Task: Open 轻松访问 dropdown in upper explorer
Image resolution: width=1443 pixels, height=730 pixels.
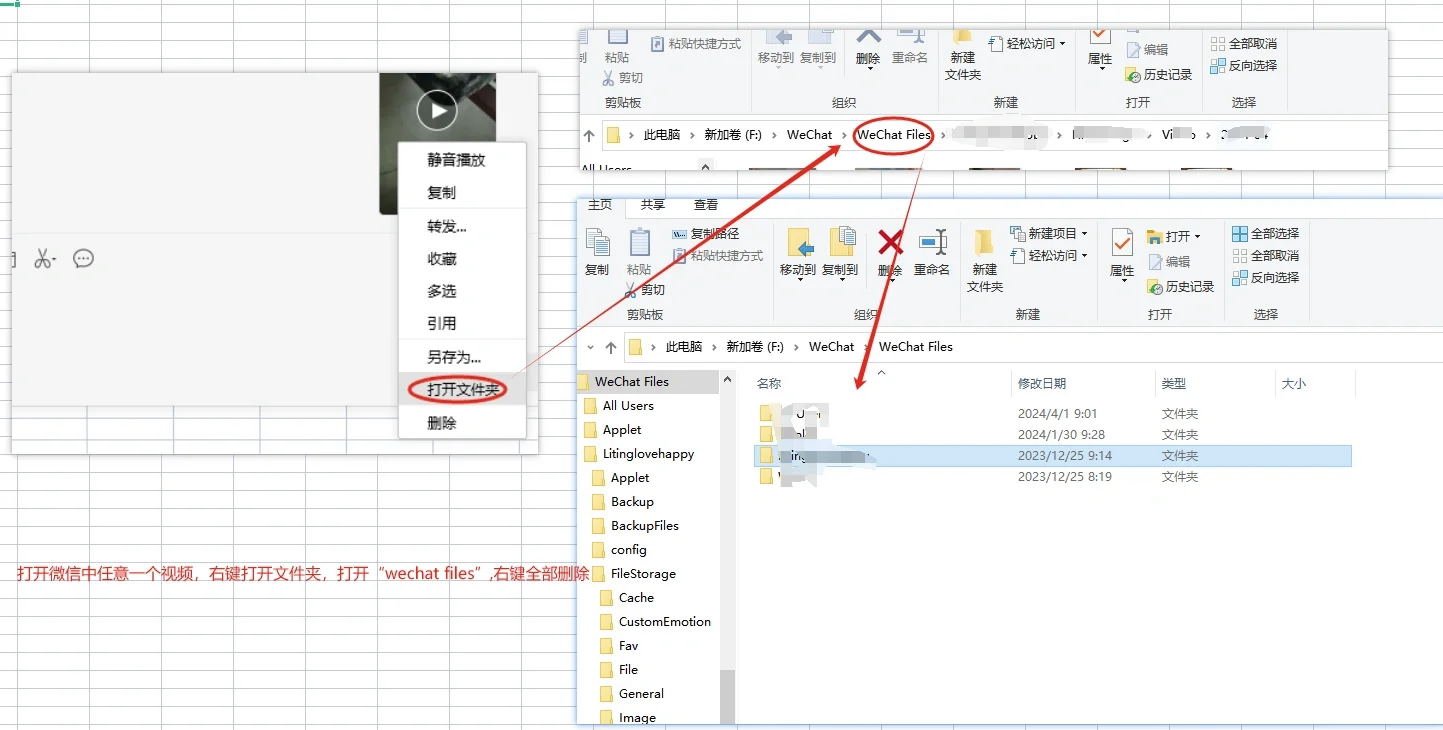Action: pyautogui.click(x=1027, y=44)
